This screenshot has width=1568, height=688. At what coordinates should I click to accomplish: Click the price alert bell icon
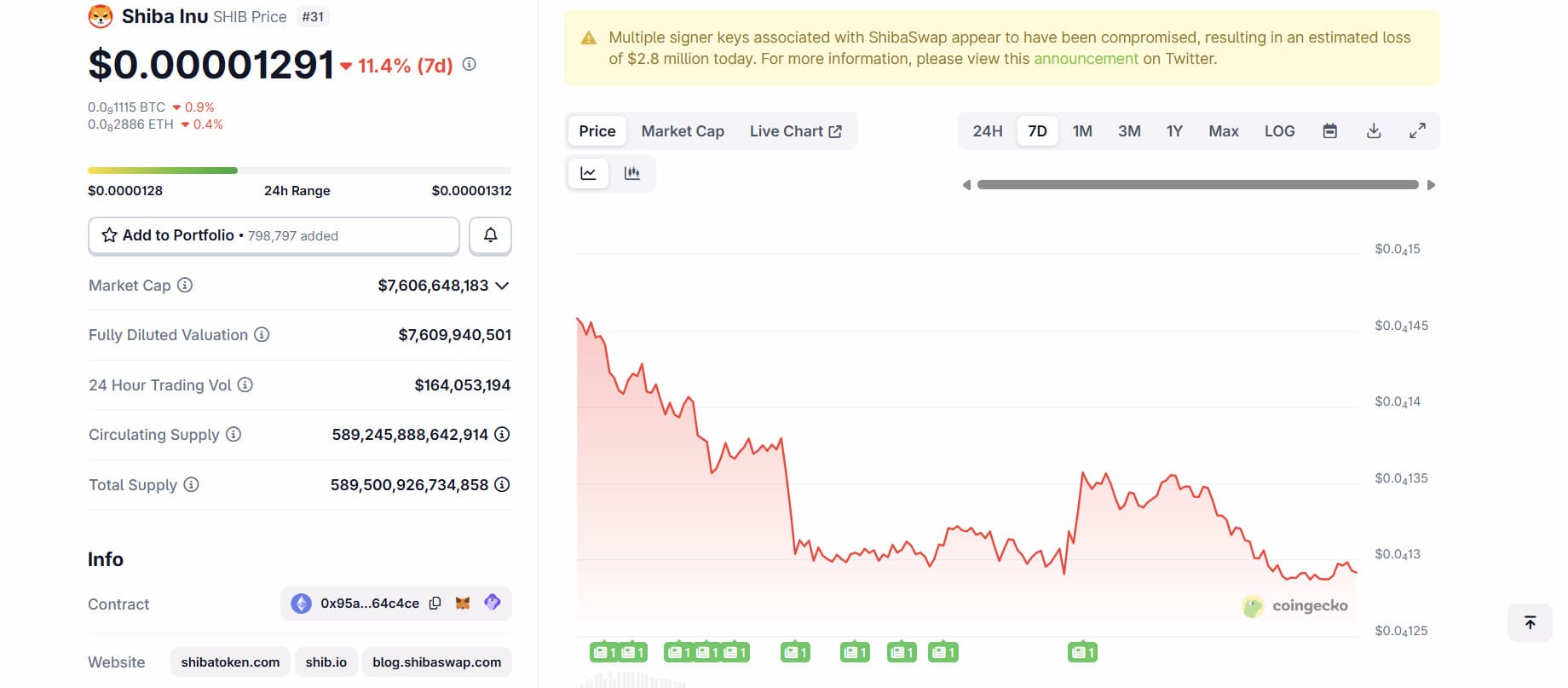[490, 235]
